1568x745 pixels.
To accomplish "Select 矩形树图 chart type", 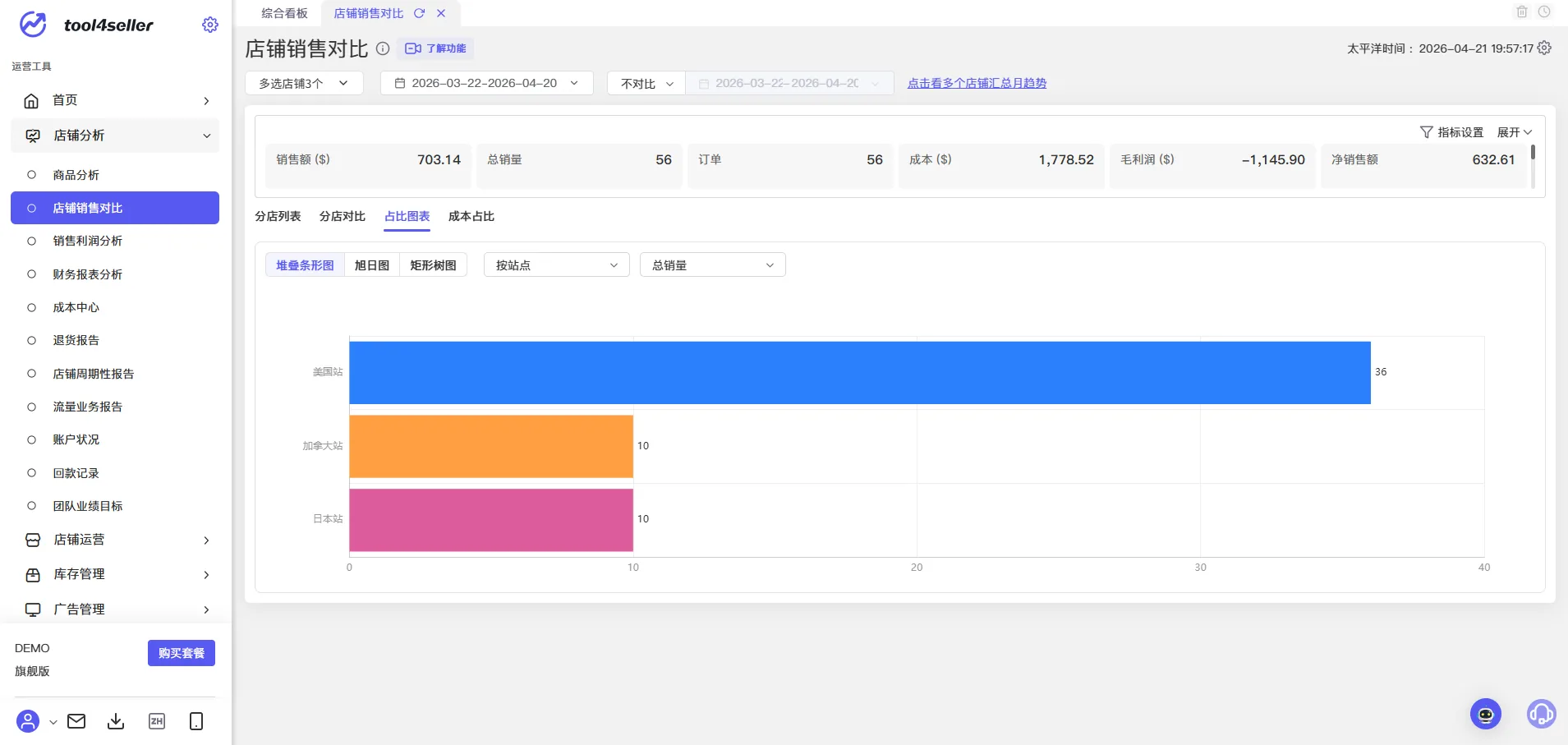I will pyautogui.click(x=433, y=264).
